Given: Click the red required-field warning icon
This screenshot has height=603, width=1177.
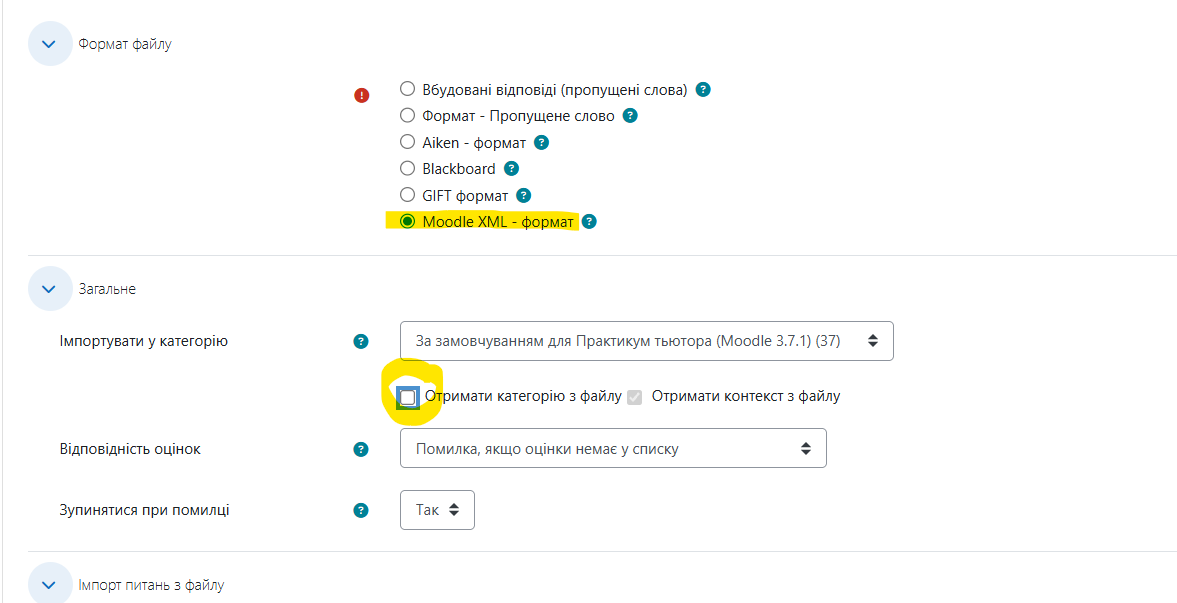Looking at the screenshot, I should 362,95.
